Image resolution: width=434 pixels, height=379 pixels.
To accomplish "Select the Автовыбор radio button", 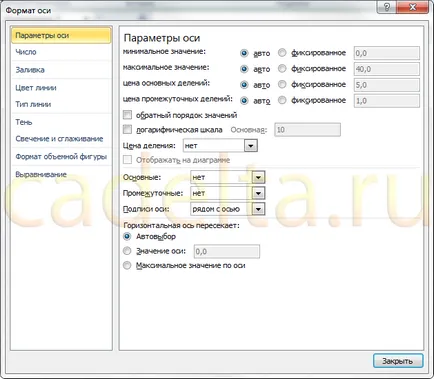I will point(127,236).
